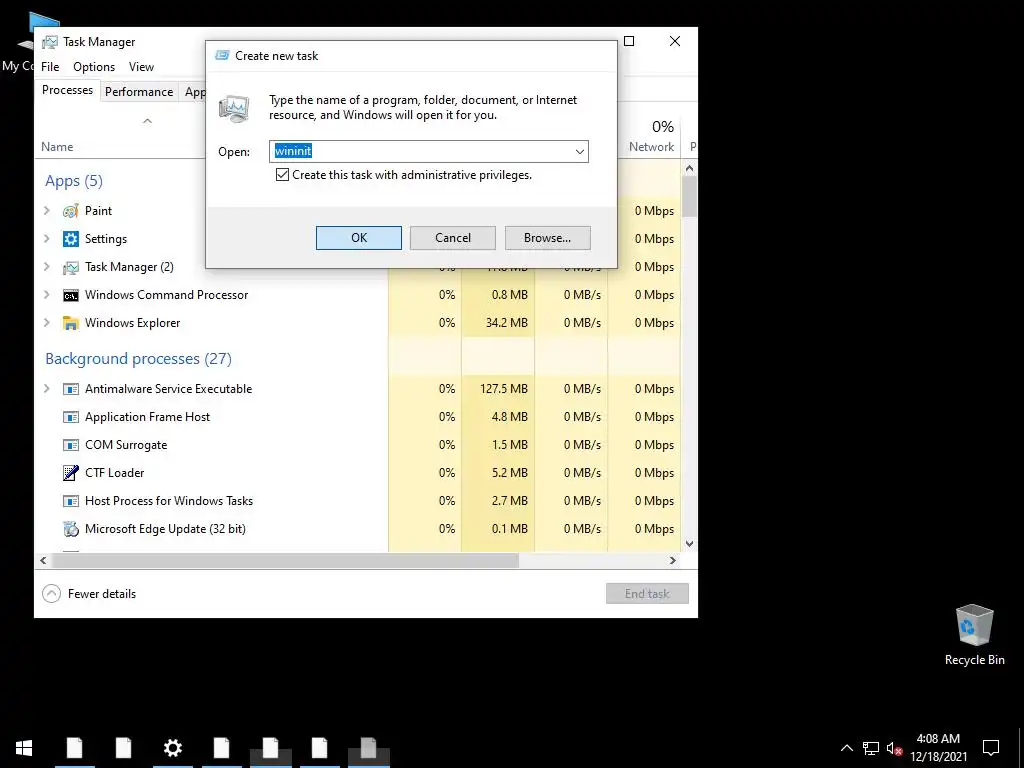This screenshot has height=768, width=1024.
Task: Cancel the Create new task dialog
Action: click(x=453, y=238)
